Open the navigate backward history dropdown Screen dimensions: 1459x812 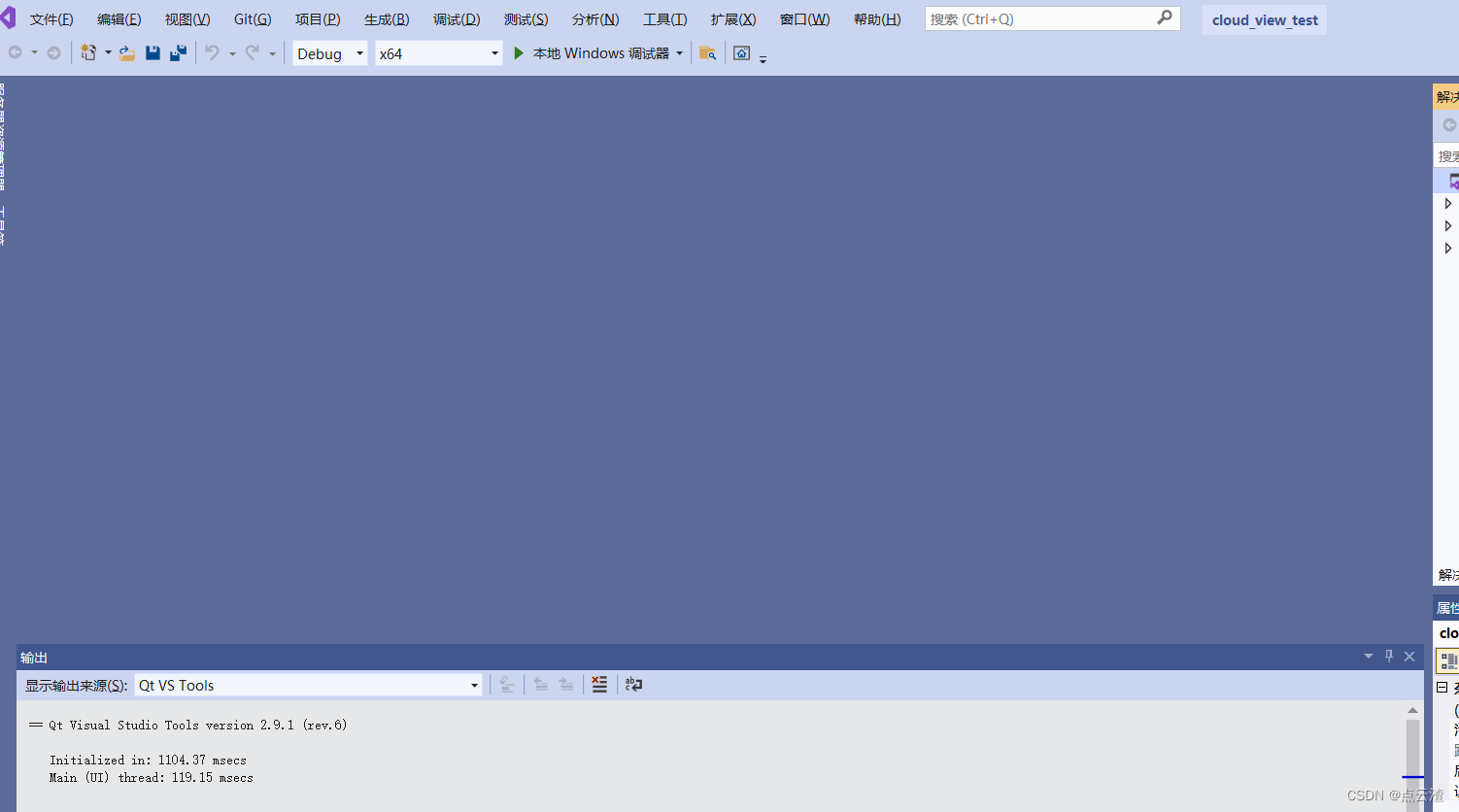coord(34,52)
